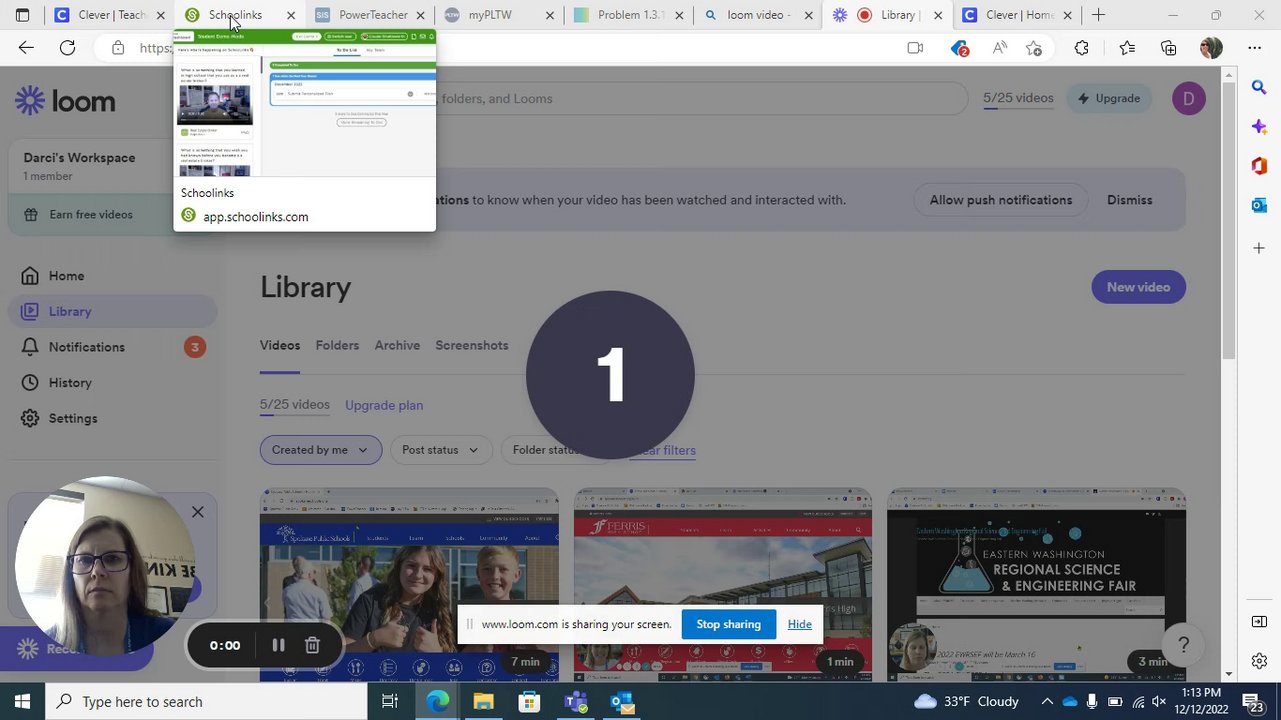Start a New video
The width and height of the screenshot is (1281, 720).
click(1138, 287)
